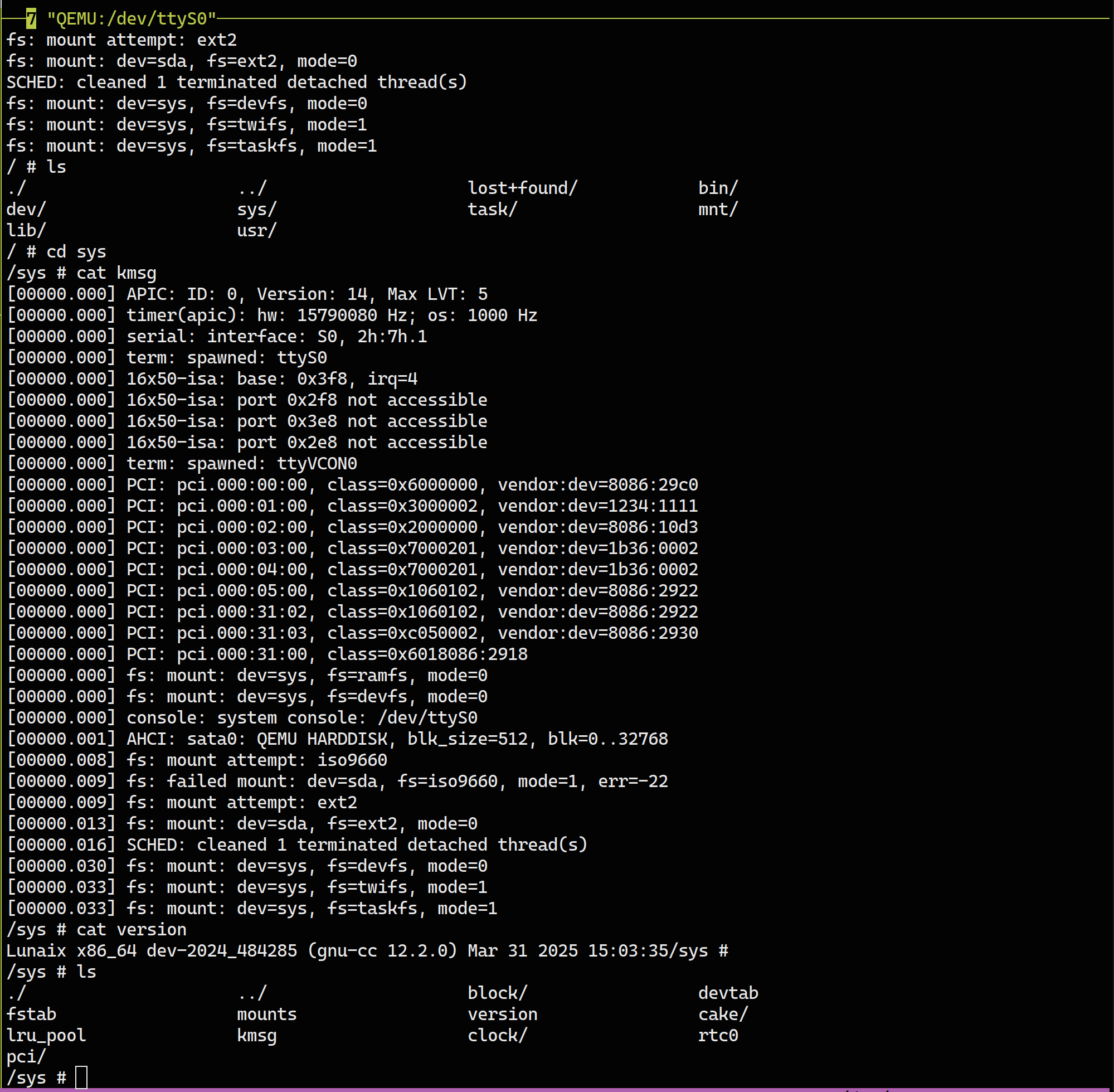Click the clock/ directory entry
This screenshot has width=1114, height=1092.
pyautogui.click(x=497, y=1035)
